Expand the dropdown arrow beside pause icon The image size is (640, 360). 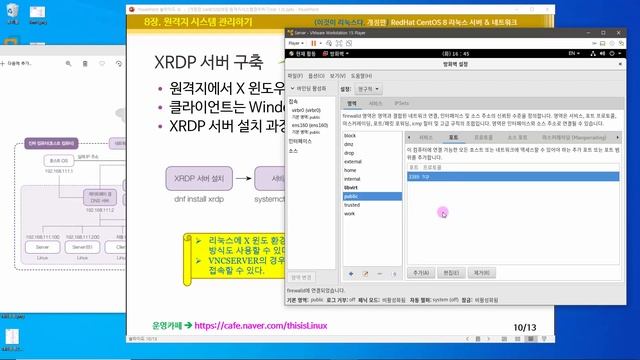pyautogui.click(x=320, y=43)
